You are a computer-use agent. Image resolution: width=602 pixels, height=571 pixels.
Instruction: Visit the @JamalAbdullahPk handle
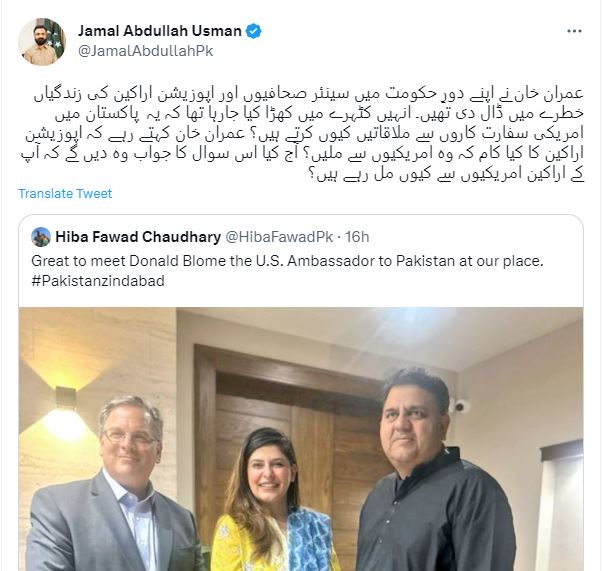point(146,51)
